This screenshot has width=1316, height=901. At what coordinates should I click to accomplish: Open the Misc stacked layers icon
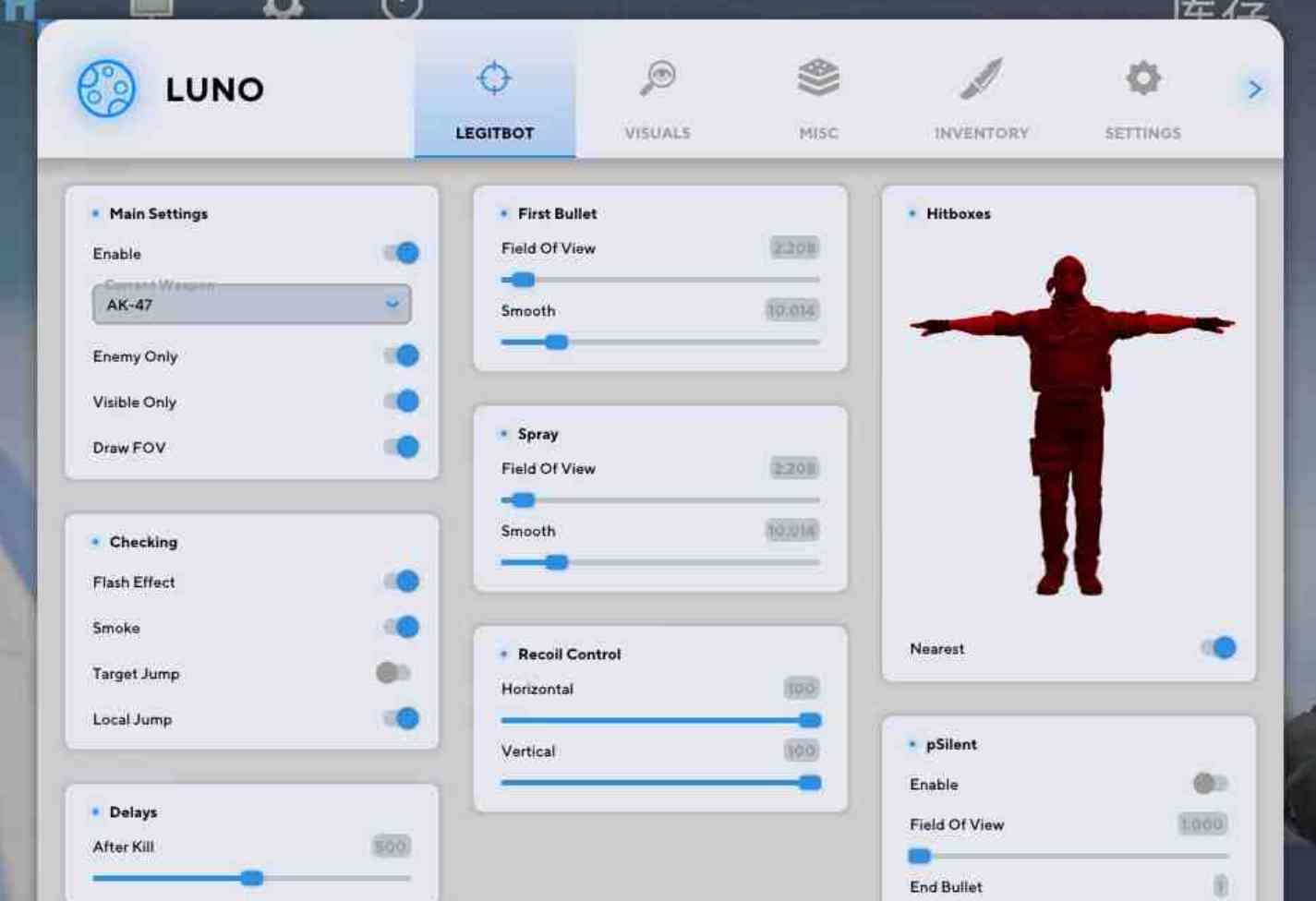pos(818,78)
